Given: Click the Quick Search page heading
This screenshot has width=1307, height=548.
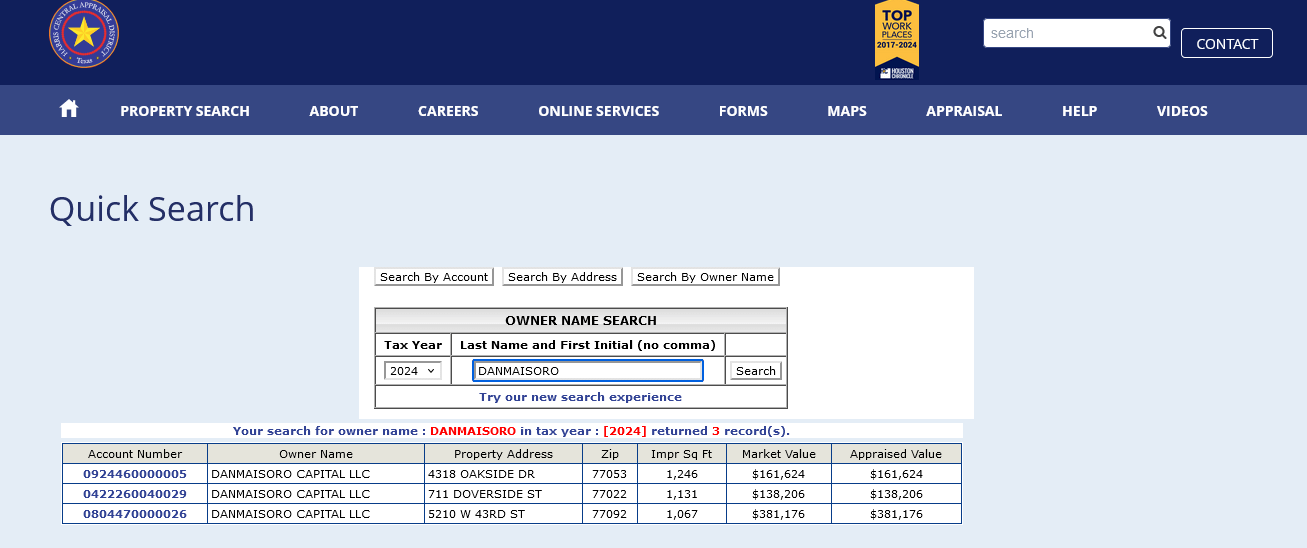Looking at the screenshot, I should (x=152, y=209).
